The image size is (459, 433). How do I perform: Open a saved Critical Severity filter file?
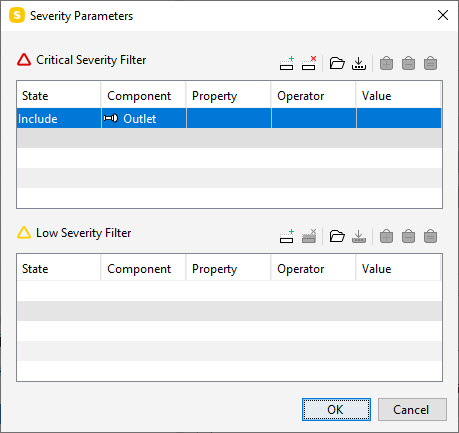pyautogui.click(x=337, y=63)
